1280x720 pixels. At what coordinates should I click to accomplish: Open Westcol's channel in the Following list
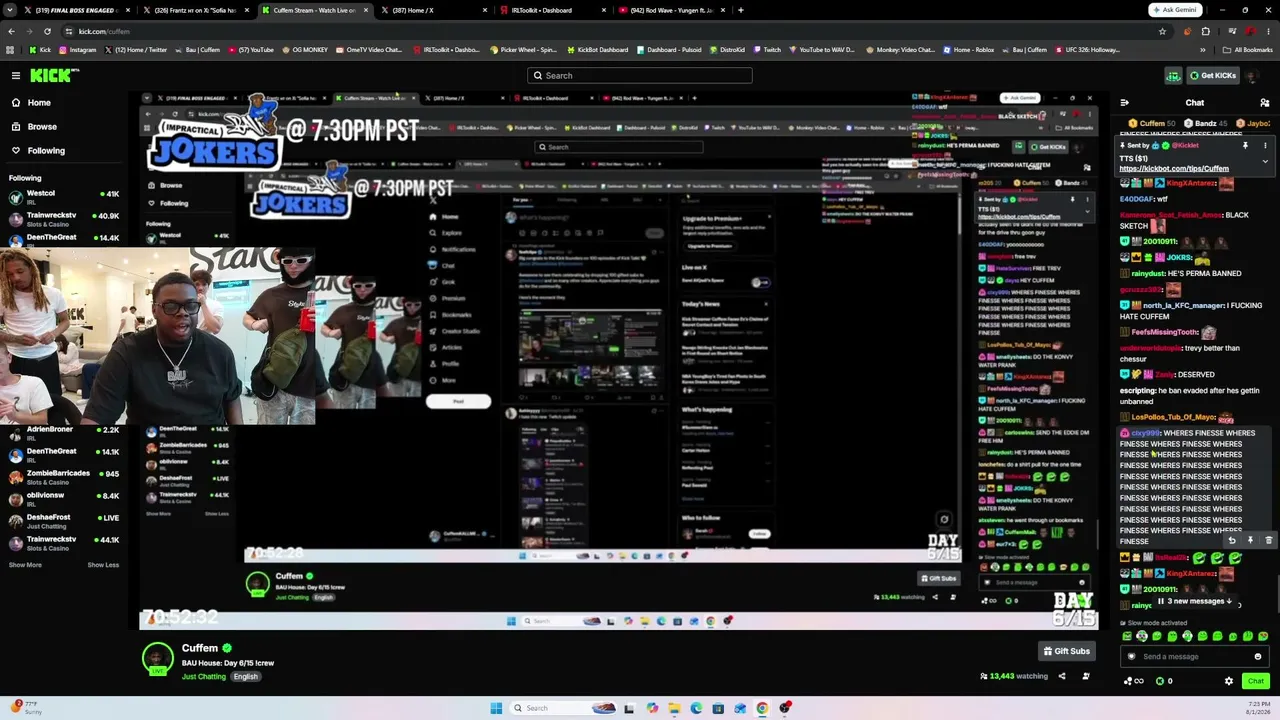point(64,197)
